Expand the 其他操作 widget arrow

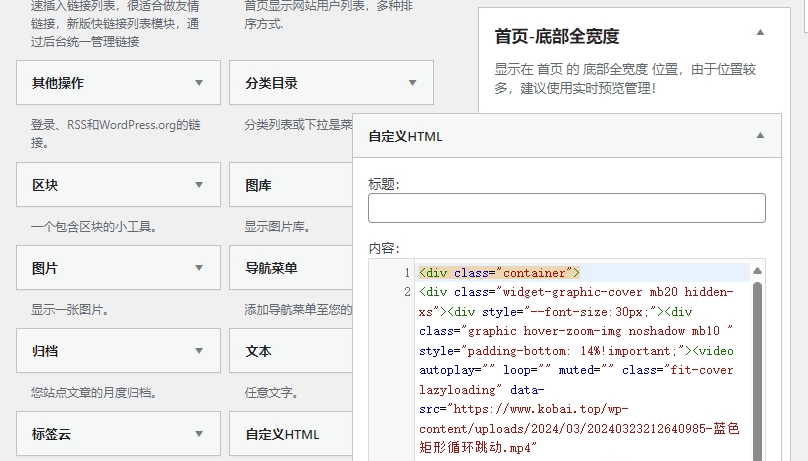pos(199,83)
